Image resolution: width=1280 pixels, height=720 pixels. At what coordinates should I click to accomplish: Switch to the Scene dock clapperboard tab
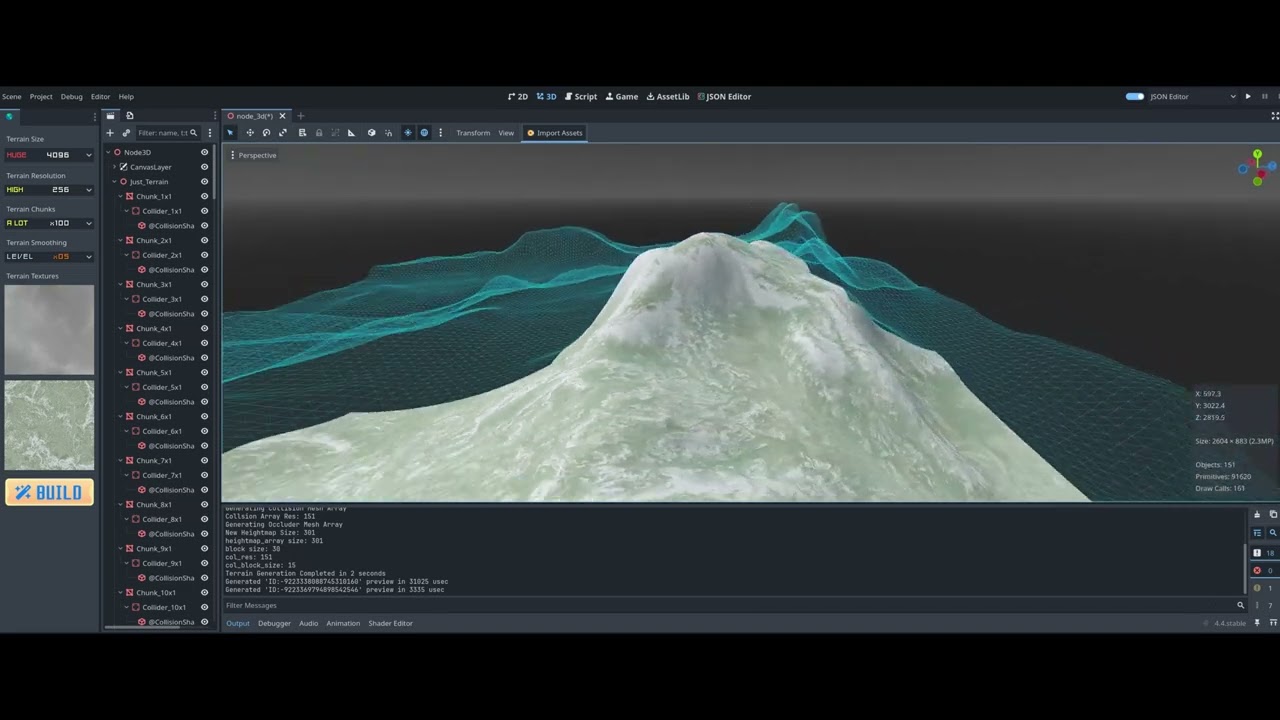pyautogui.click(x=110, y=116)
